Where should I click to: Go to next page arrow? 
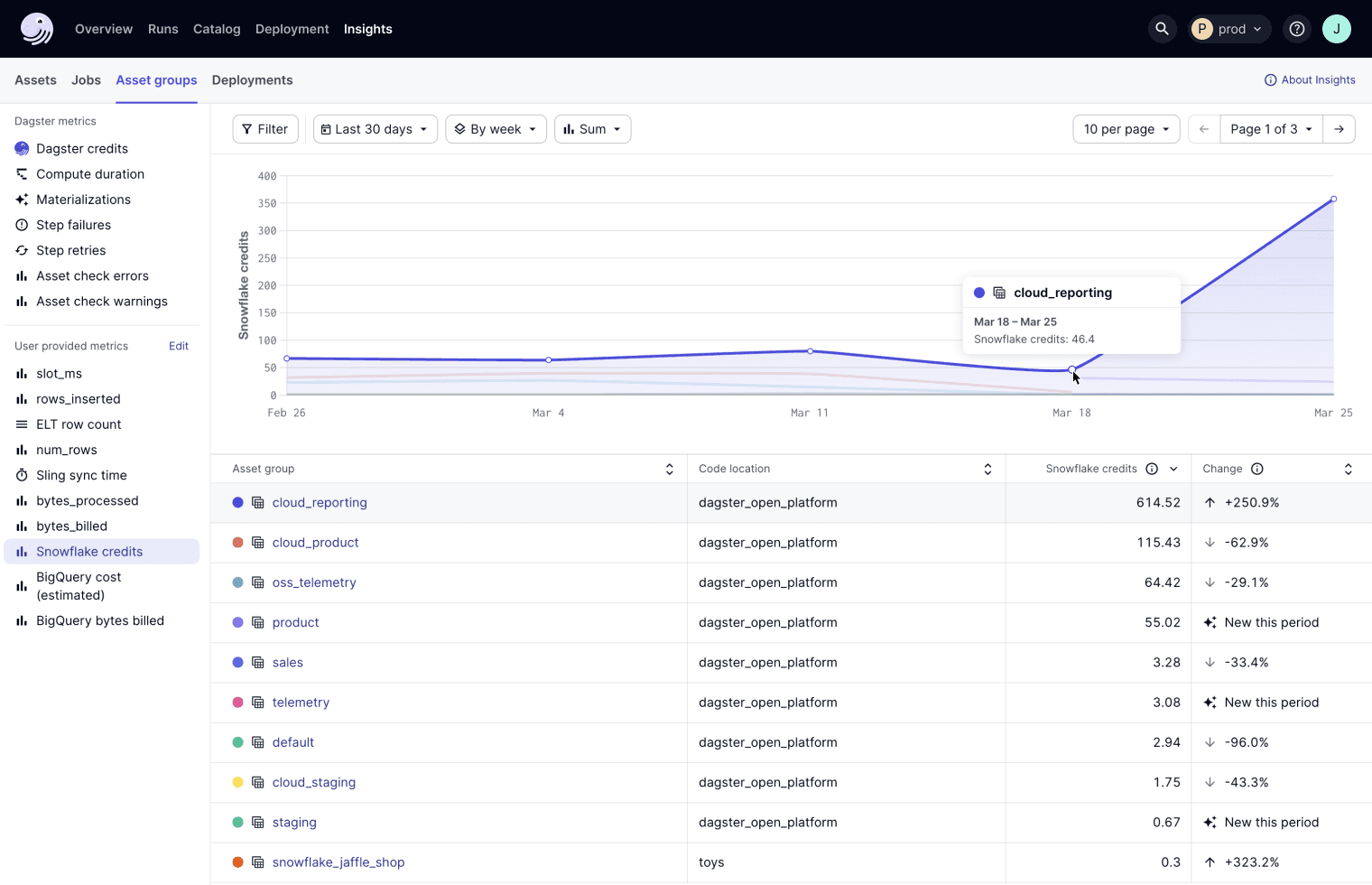click(x=1339, y=129)
